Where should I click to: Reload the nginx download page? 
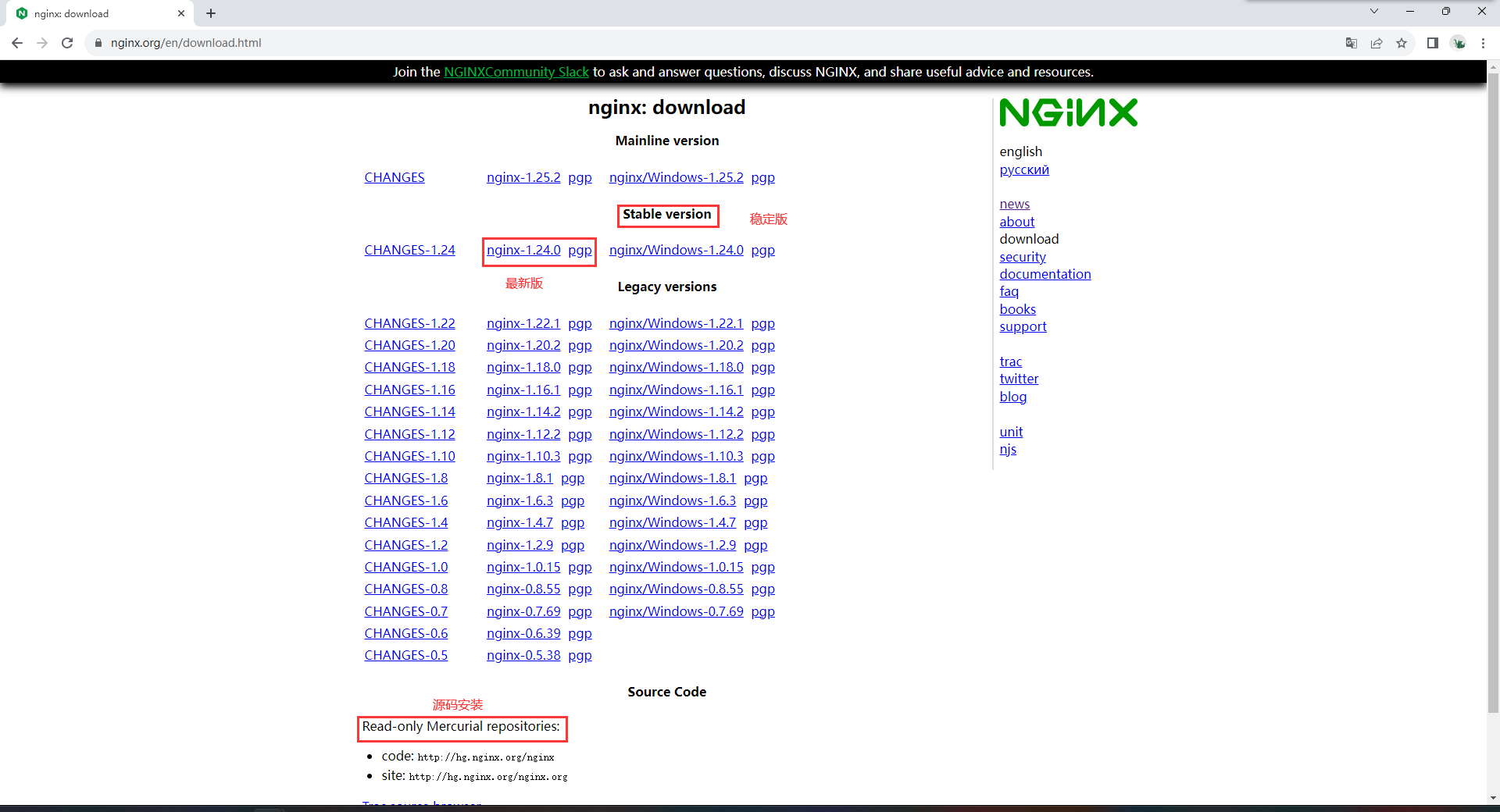67,43
